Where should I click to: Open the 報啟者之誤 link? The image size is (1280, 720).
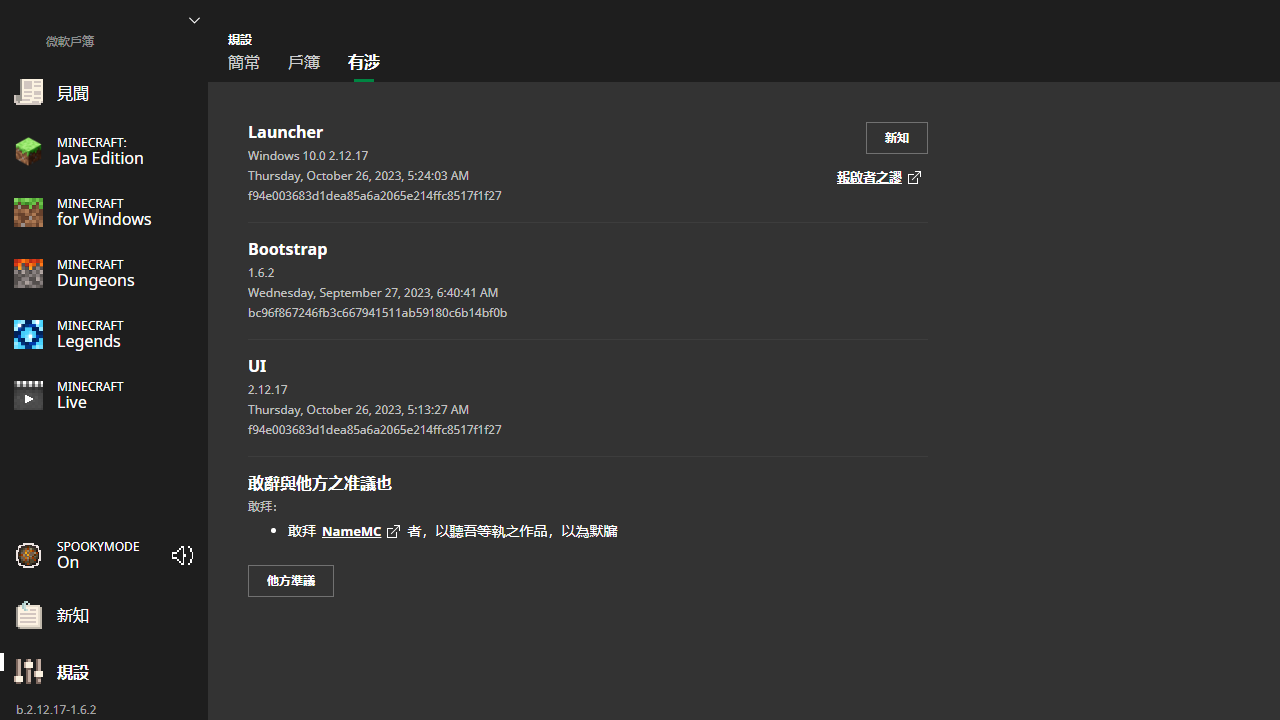(869, 177)
